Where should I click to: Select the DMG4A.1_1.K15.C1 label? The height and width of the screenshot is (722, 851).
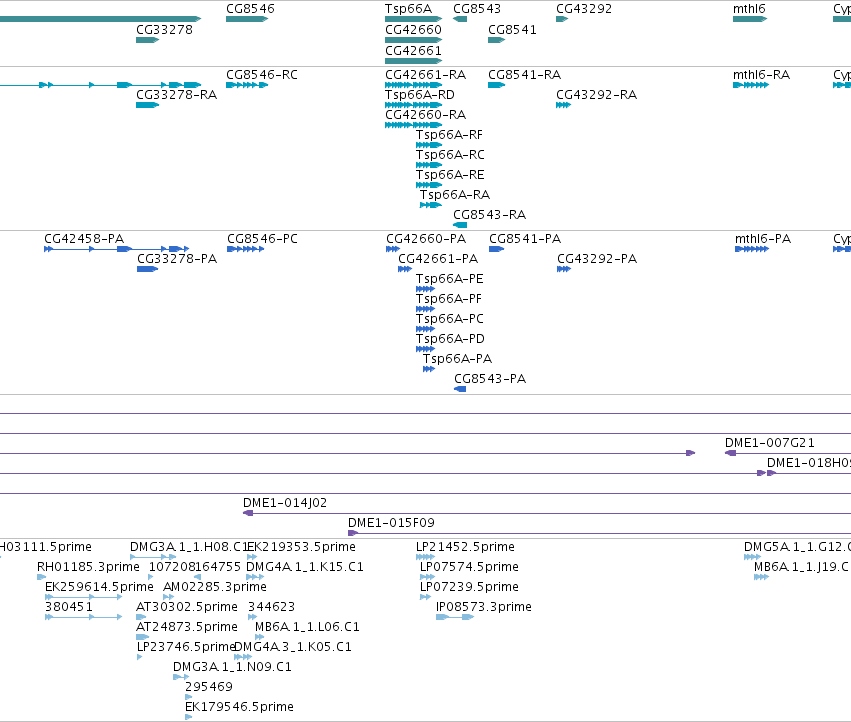pos(304,567)
